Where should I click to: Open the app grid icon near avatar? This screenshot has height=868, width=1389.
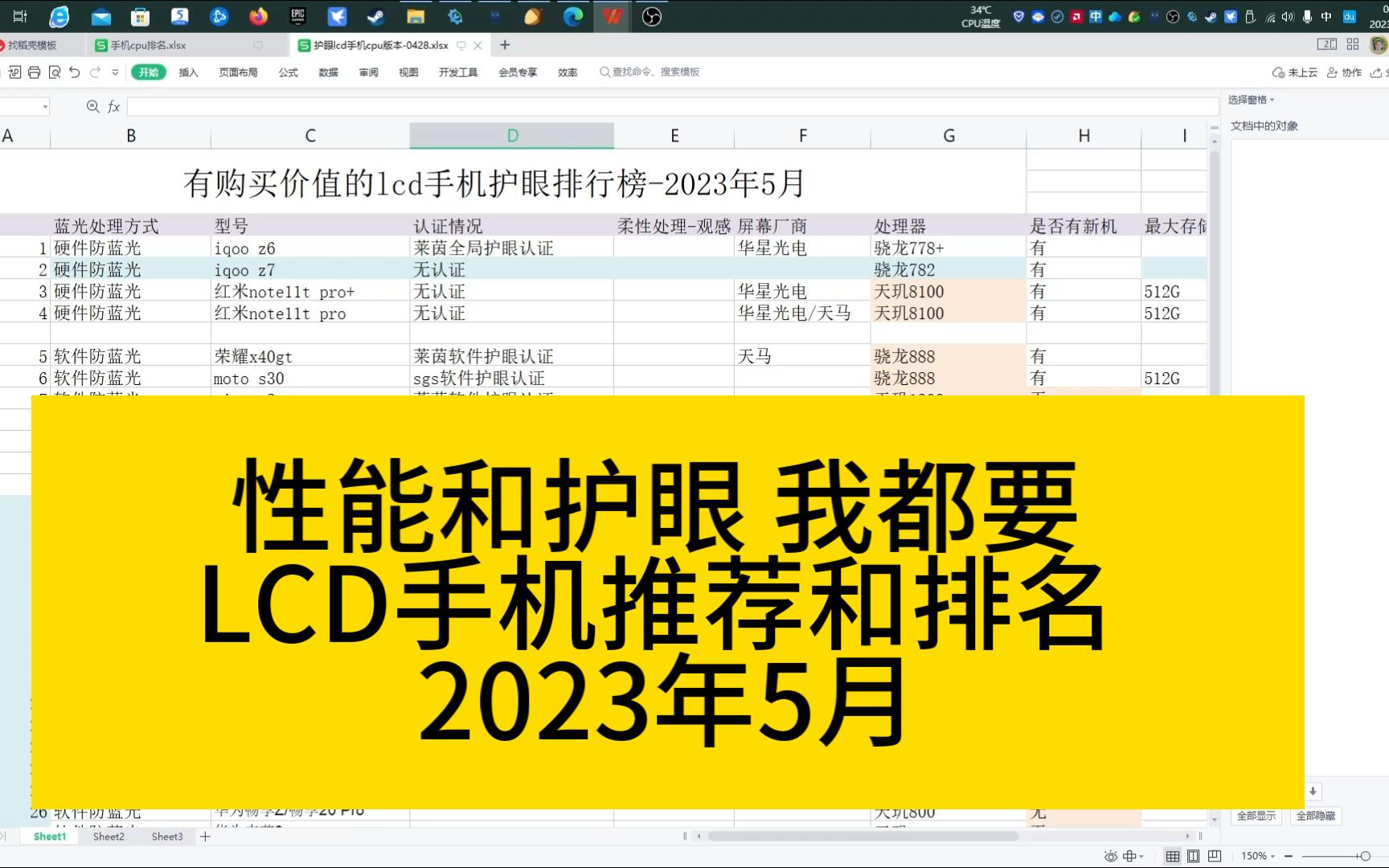tap(1353, 45)
